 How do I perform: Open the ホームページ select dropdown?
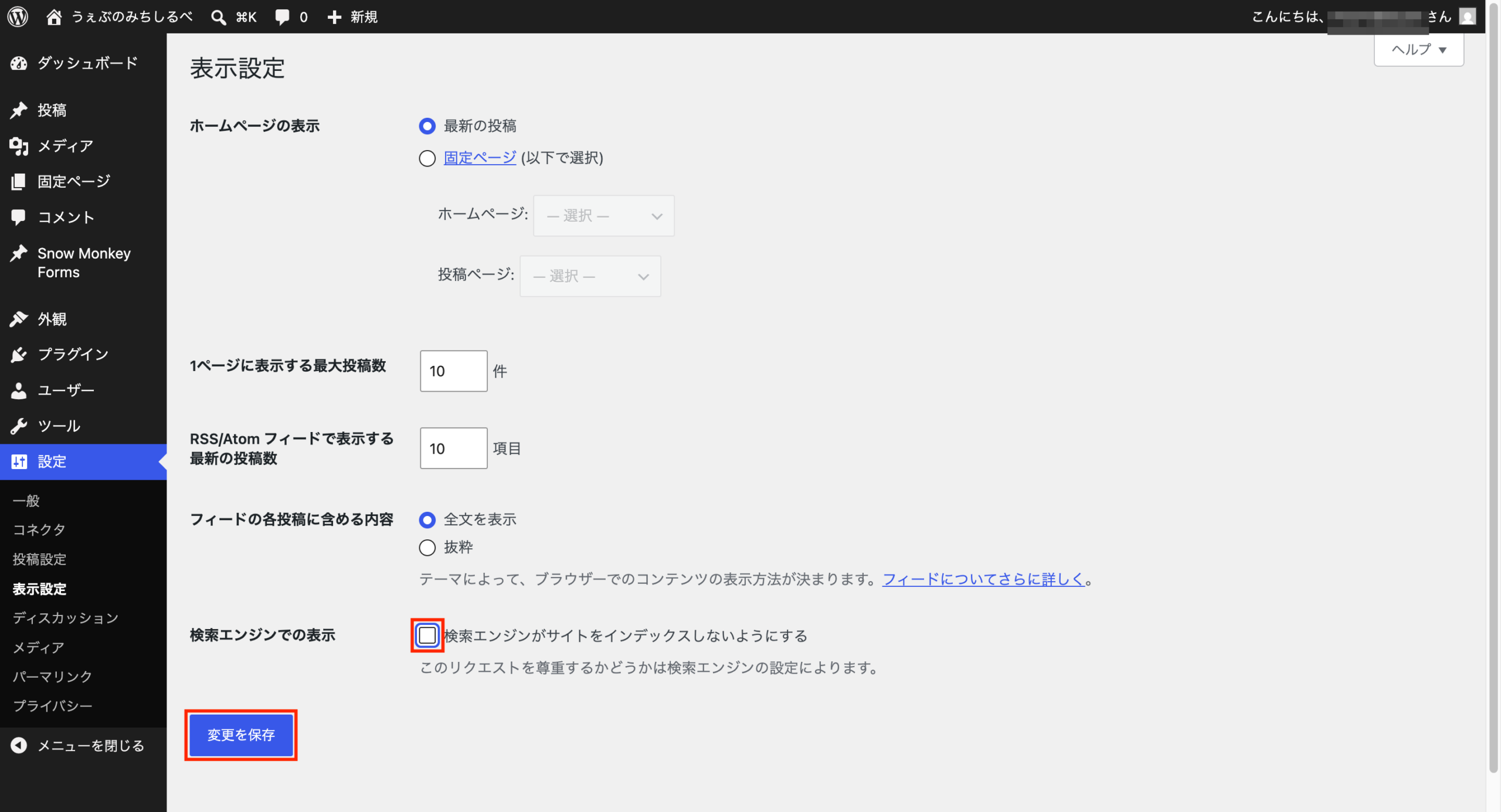point(603,216)
